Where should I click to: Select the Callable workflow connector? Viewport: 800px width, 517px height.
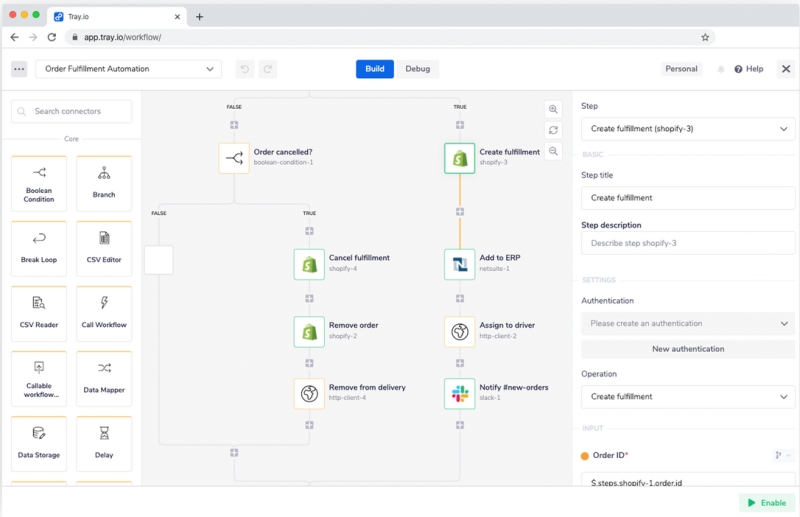point(39,379)
